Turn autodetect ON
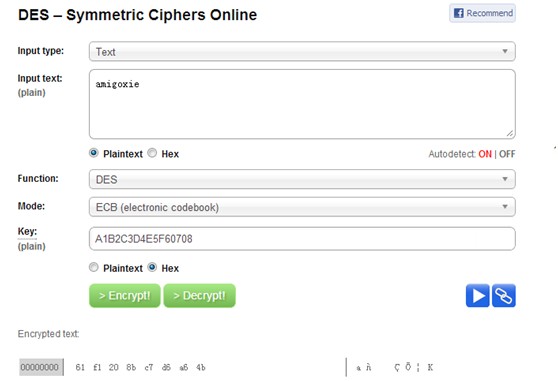 pos(485,154)
